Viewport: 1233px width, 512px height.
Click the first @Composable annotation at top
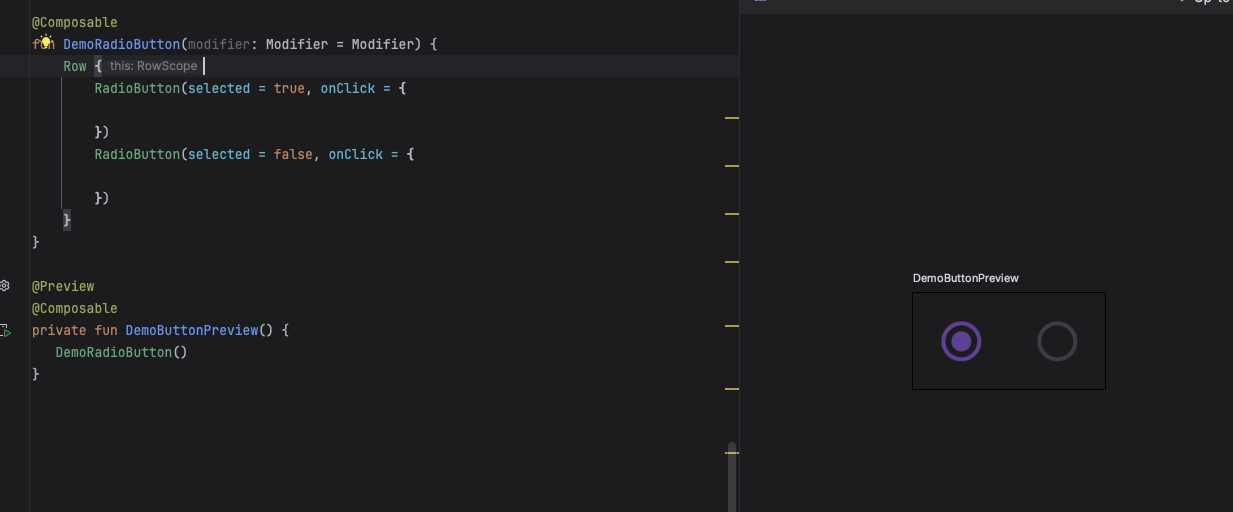(x=74, y=22)
